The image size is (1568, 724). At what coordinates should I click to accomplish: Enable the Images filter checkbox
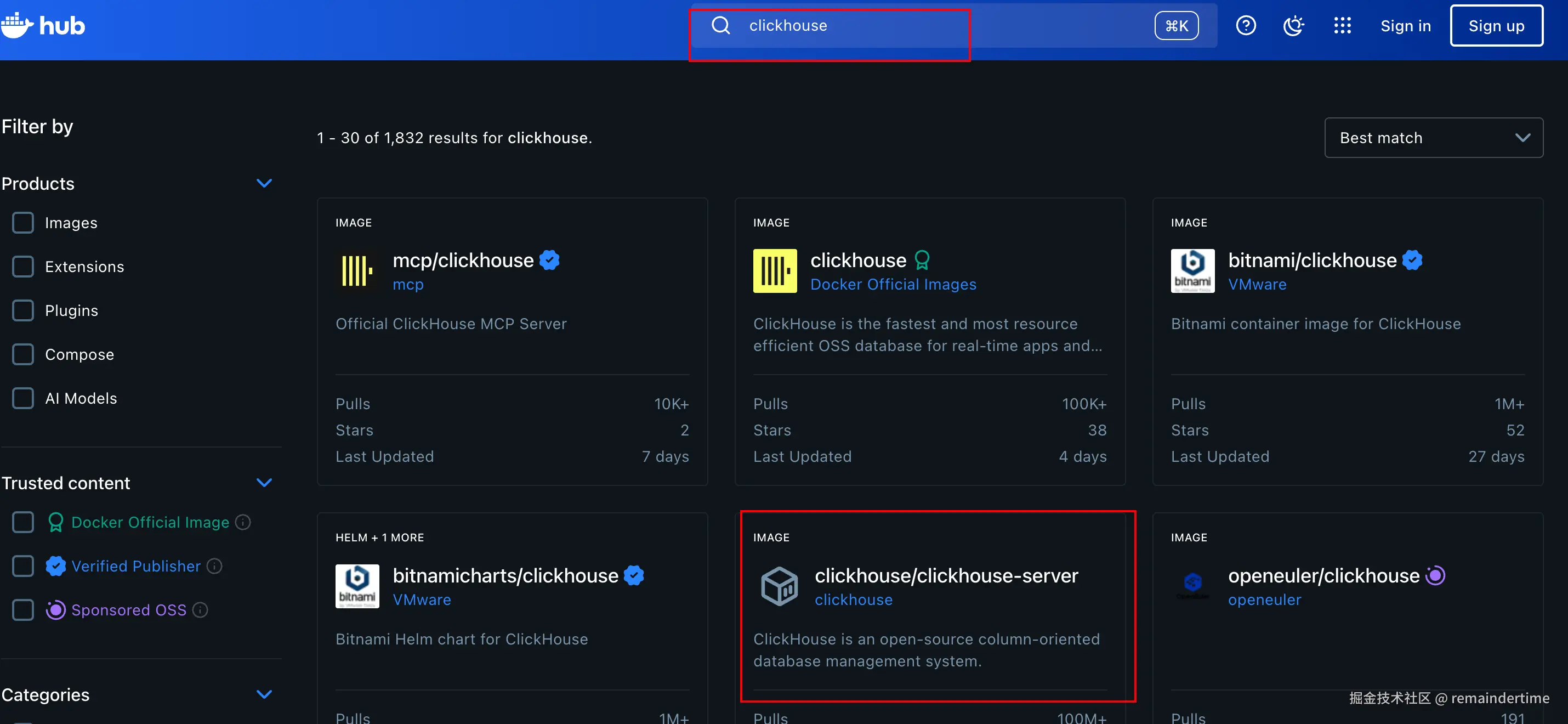23,223
